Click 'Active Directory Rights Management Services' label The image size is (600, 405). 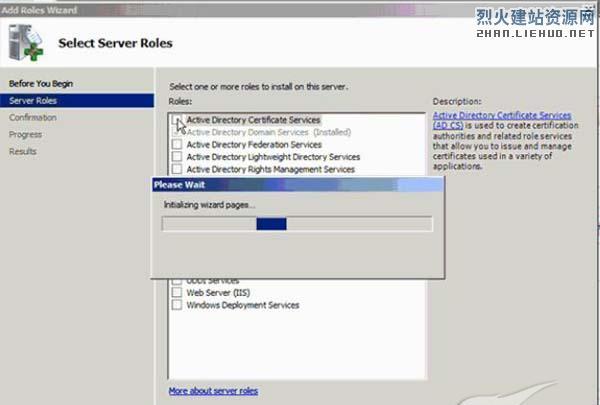[271, 169]
